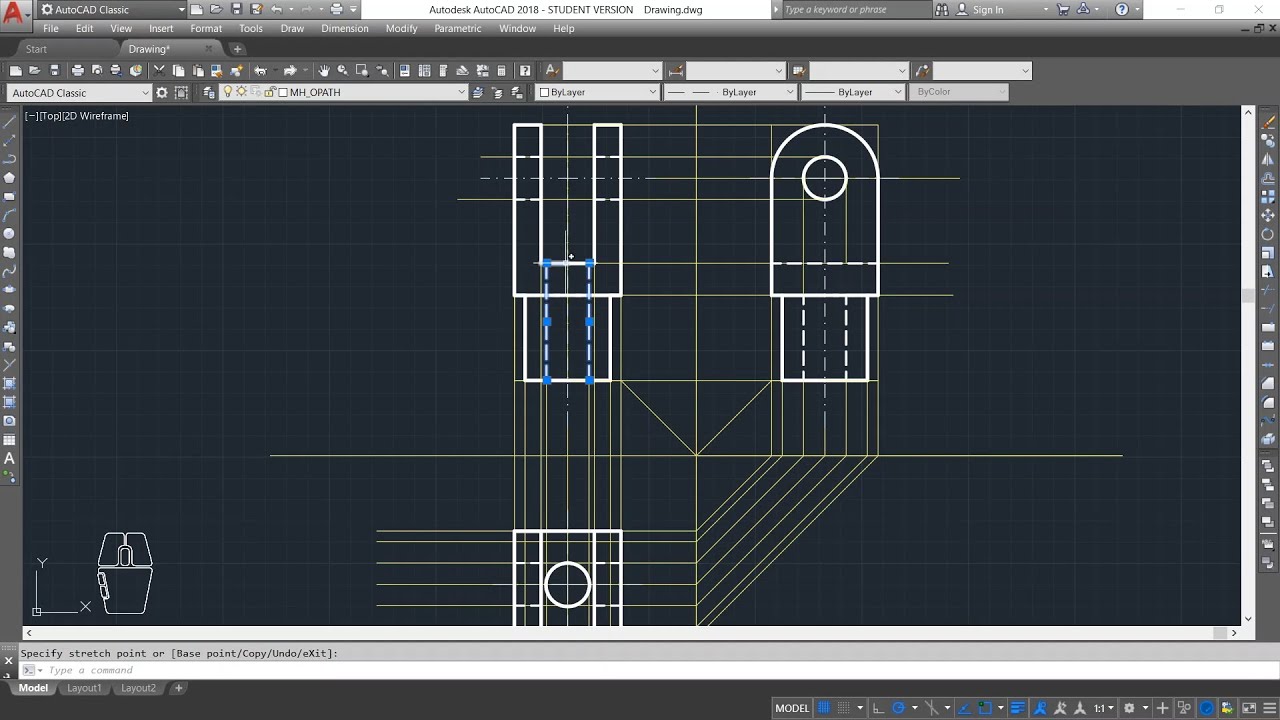Open the Autodesk App Store cart icon
Screen dimensions: 1280x720
1063,9
